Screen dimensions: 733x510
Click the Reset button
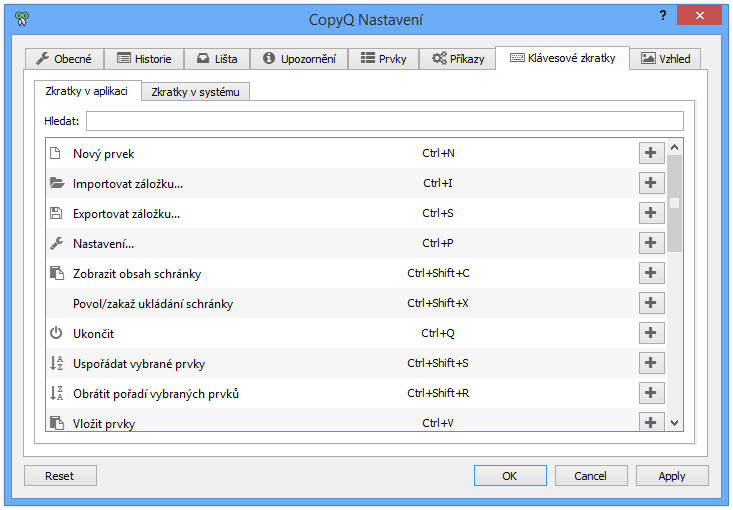[60, 476]
